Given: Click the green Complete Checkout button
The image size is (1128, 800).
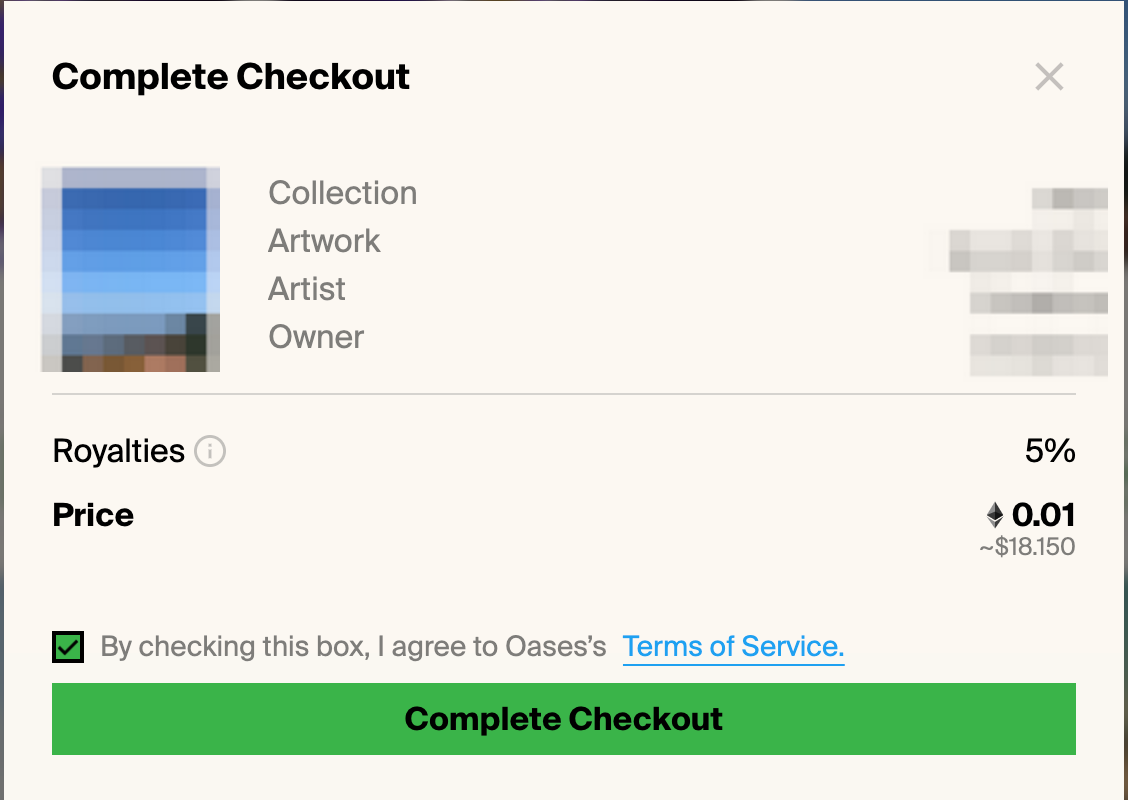Looking at the screenshot, I should point(564,719).
